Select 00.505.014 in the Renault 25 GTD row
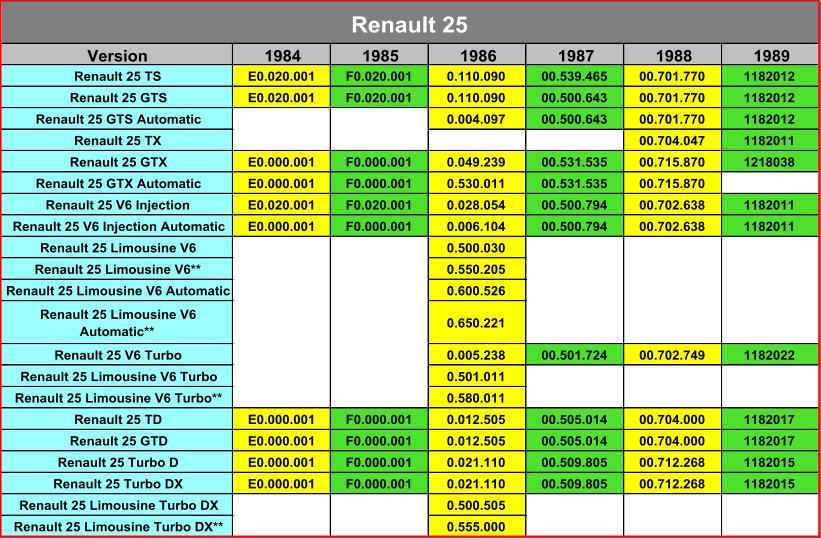 point(574,441)
